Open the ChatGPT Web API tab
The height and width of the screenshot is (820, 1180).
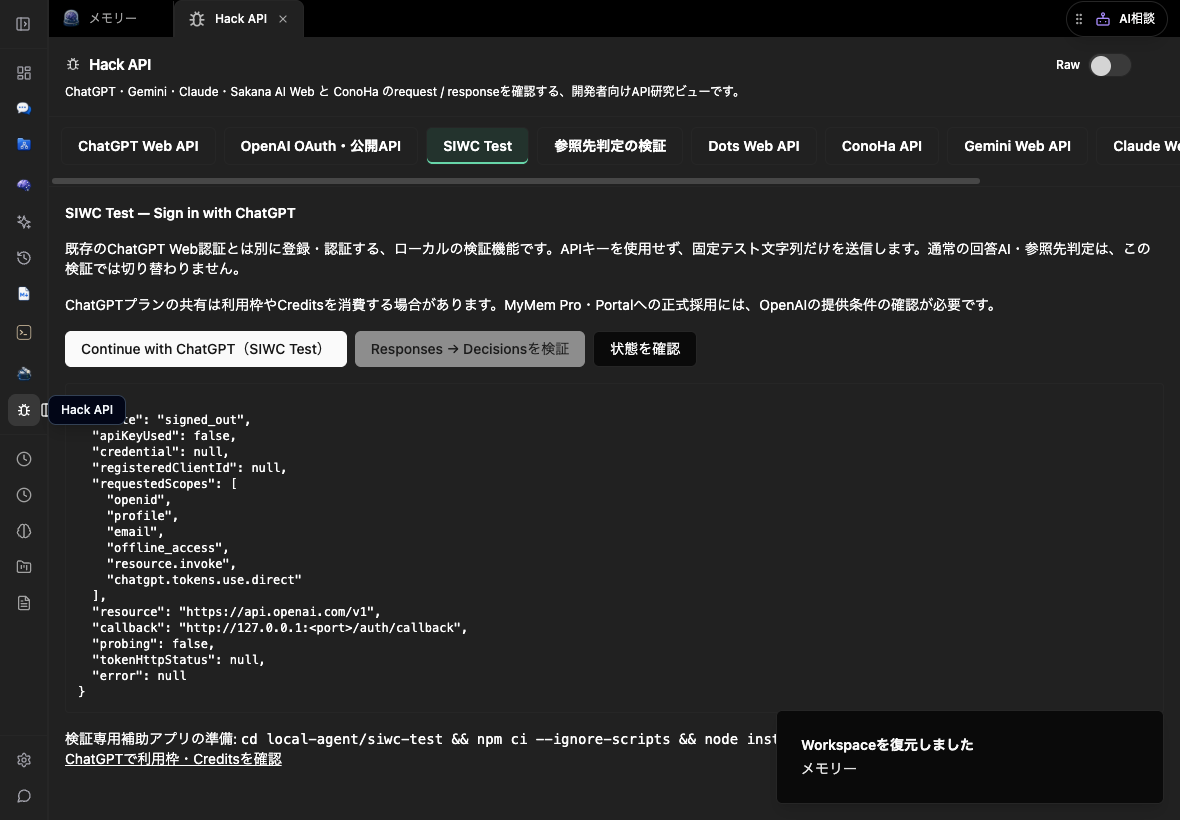click(138, 146)
